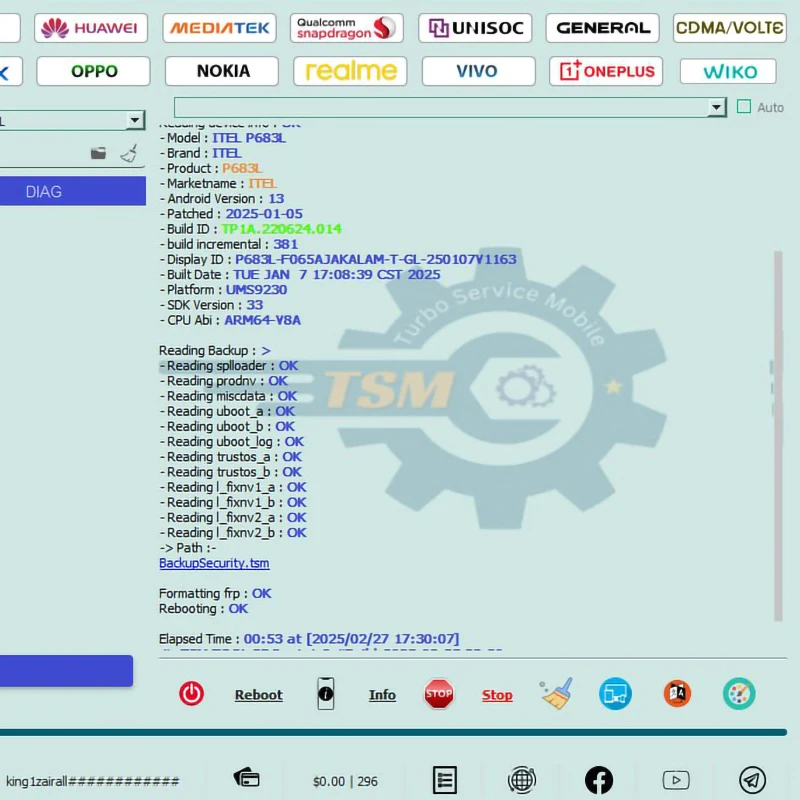Click the Reboot label
Viewport: 800px width, 800px height.
[x=259, y=695]
